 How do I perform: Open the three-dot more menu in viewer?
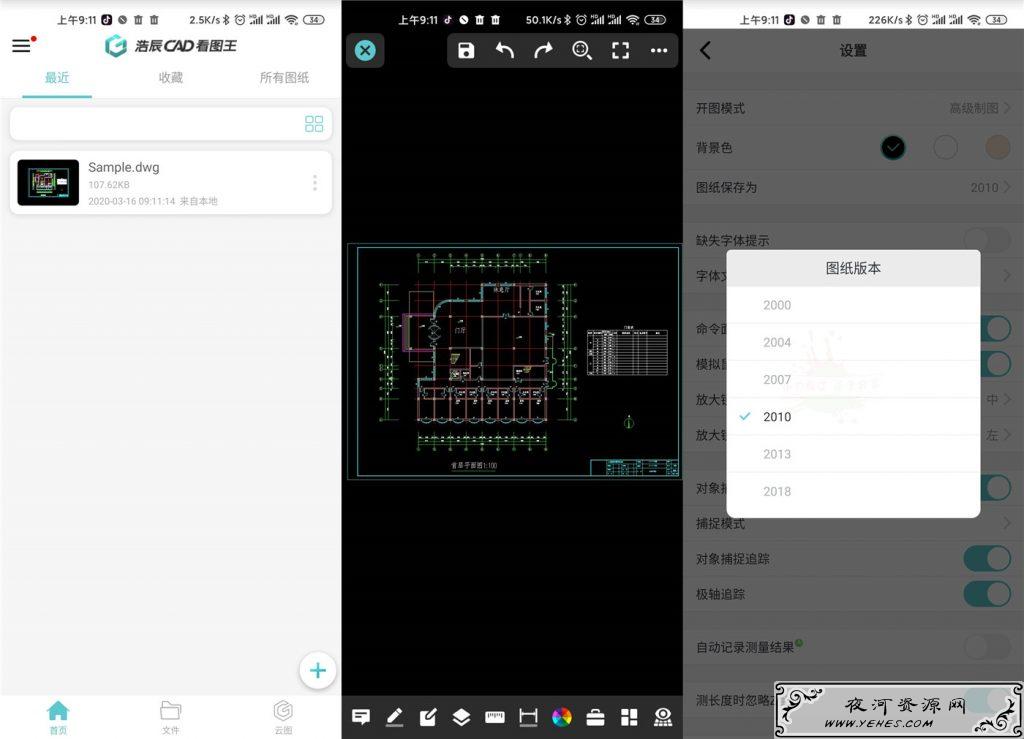point(659,50)
